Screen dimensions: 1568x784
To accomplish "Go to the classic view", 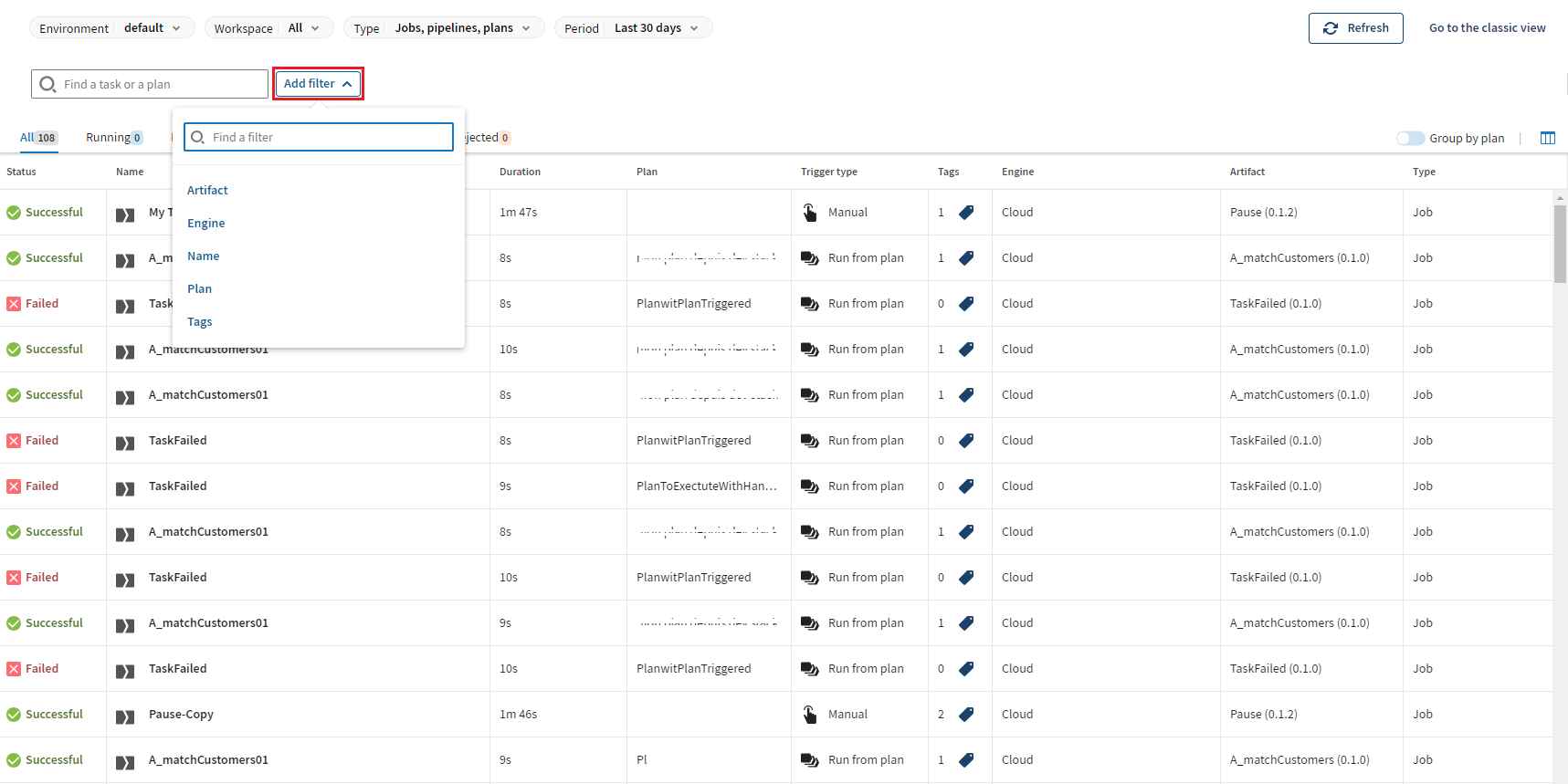I will point(1487,28).
